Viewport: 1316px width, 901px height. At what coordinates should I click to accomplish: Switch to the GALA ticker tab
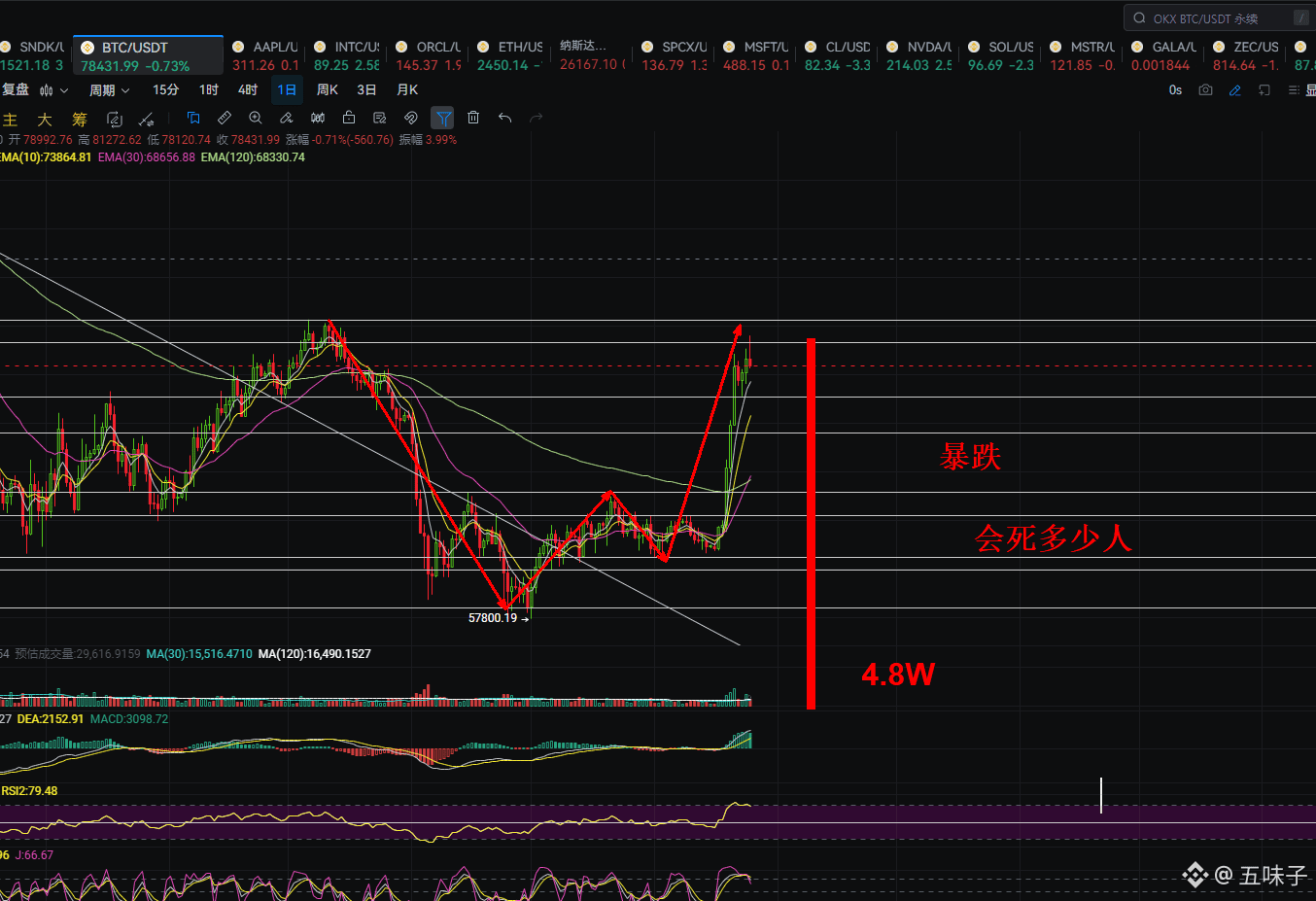[x=1163, y=55]
